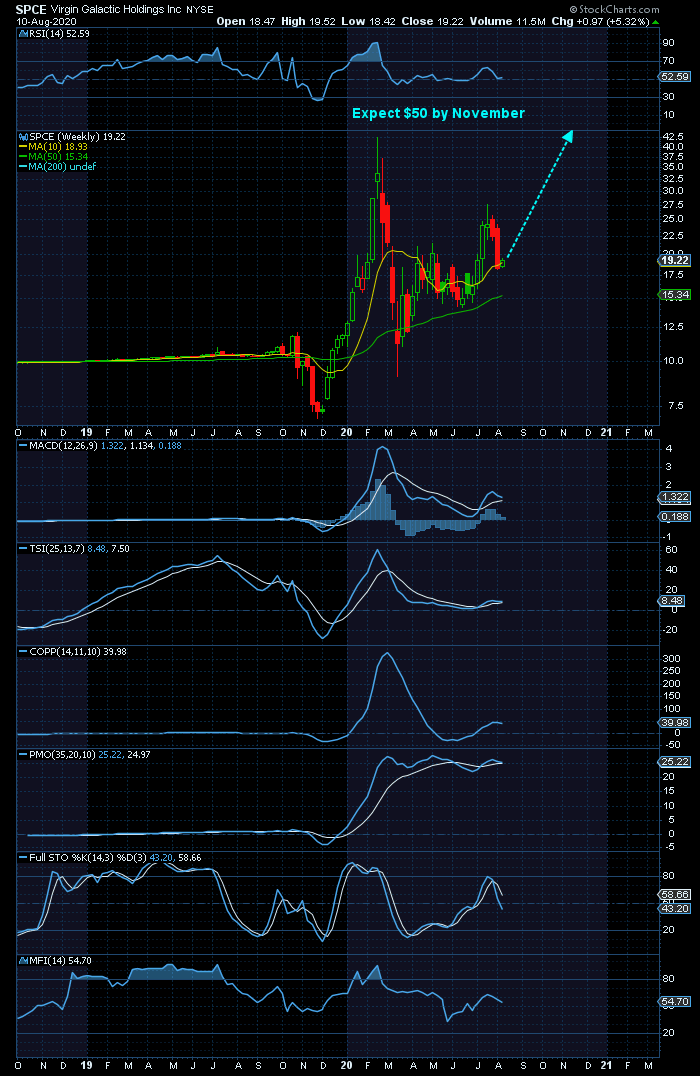
Task: Click the 32.5 price axis label
Action: click(673, 178)
